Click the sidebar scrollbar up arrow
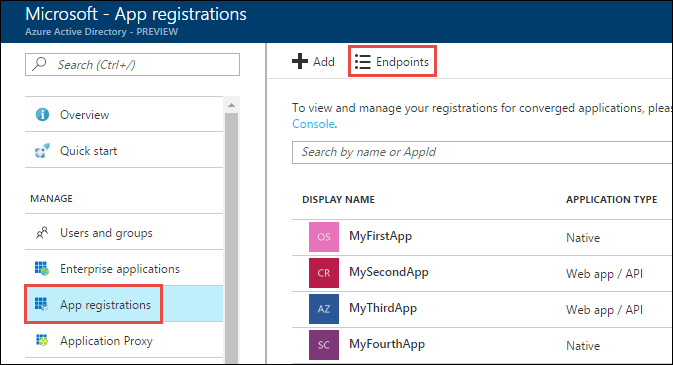 (x=231, y=105)
